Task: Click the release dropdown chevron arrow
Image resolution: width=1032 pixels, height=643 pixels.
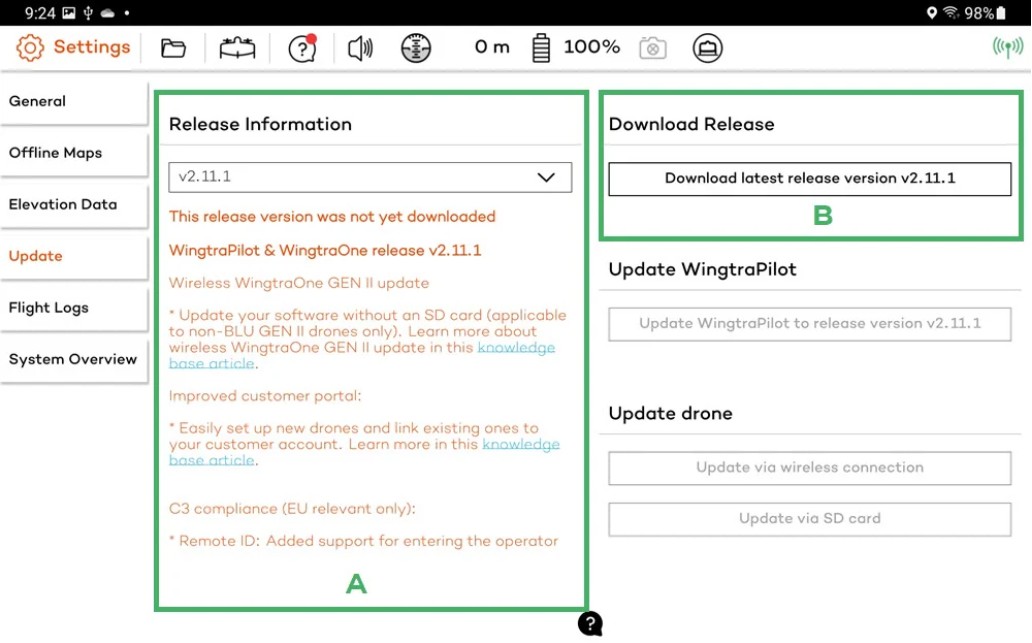Action: 546,177
